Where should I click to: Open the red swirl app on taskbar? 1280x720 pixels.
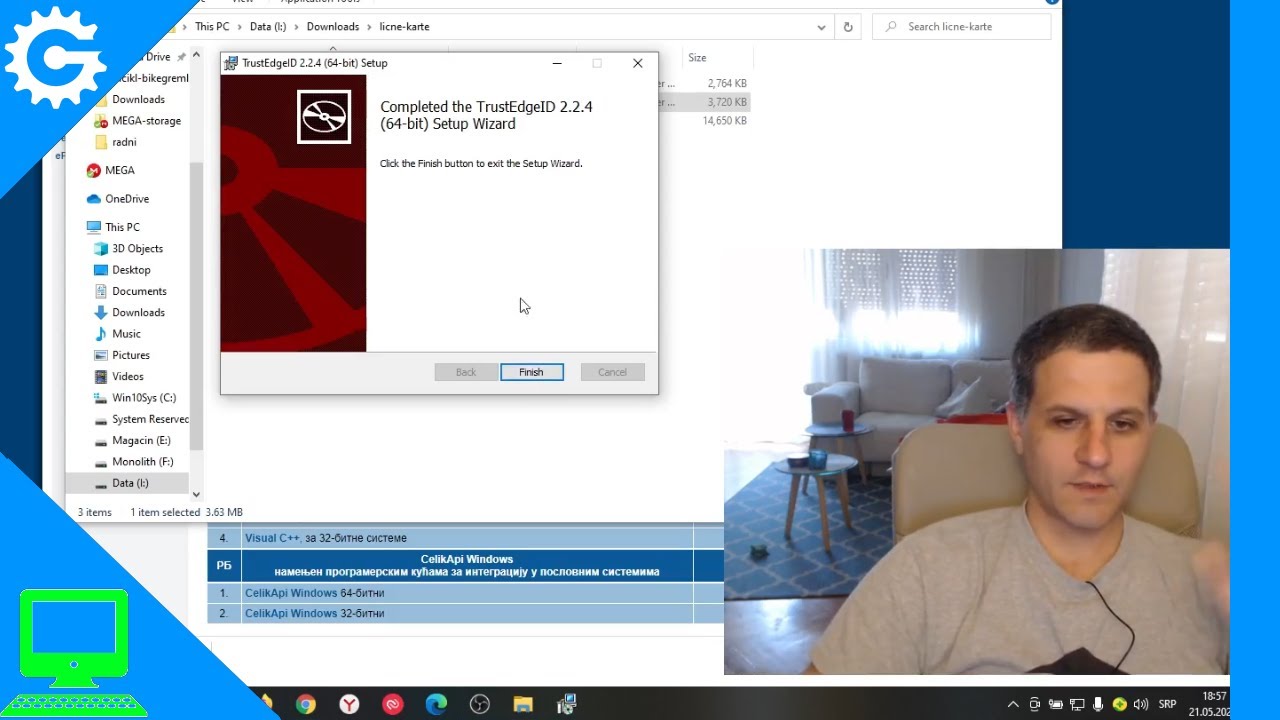click(x=393, y=704)
